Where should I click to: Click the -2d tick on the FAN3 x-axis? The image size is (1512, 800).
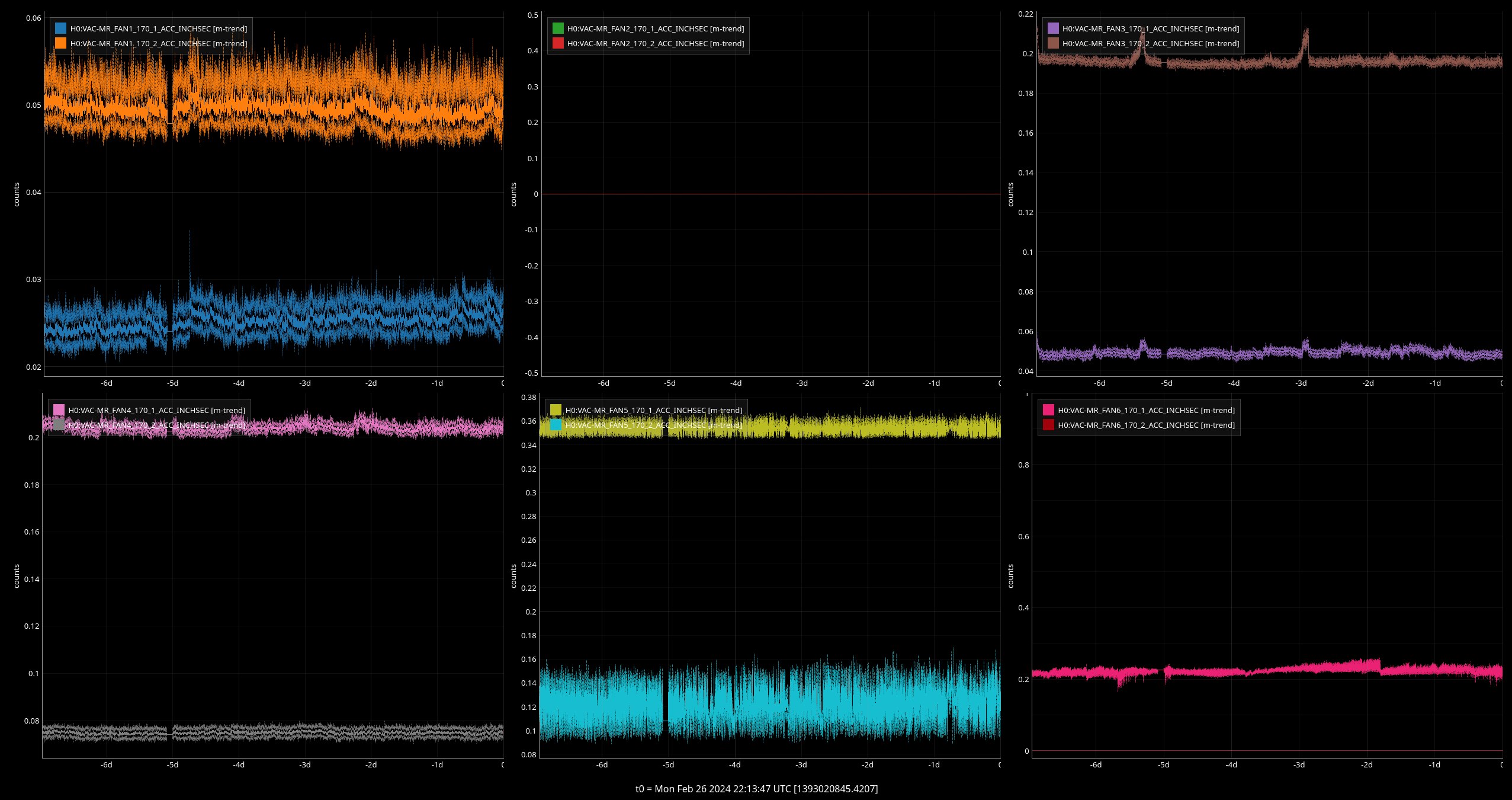[x=1368, y=383]
